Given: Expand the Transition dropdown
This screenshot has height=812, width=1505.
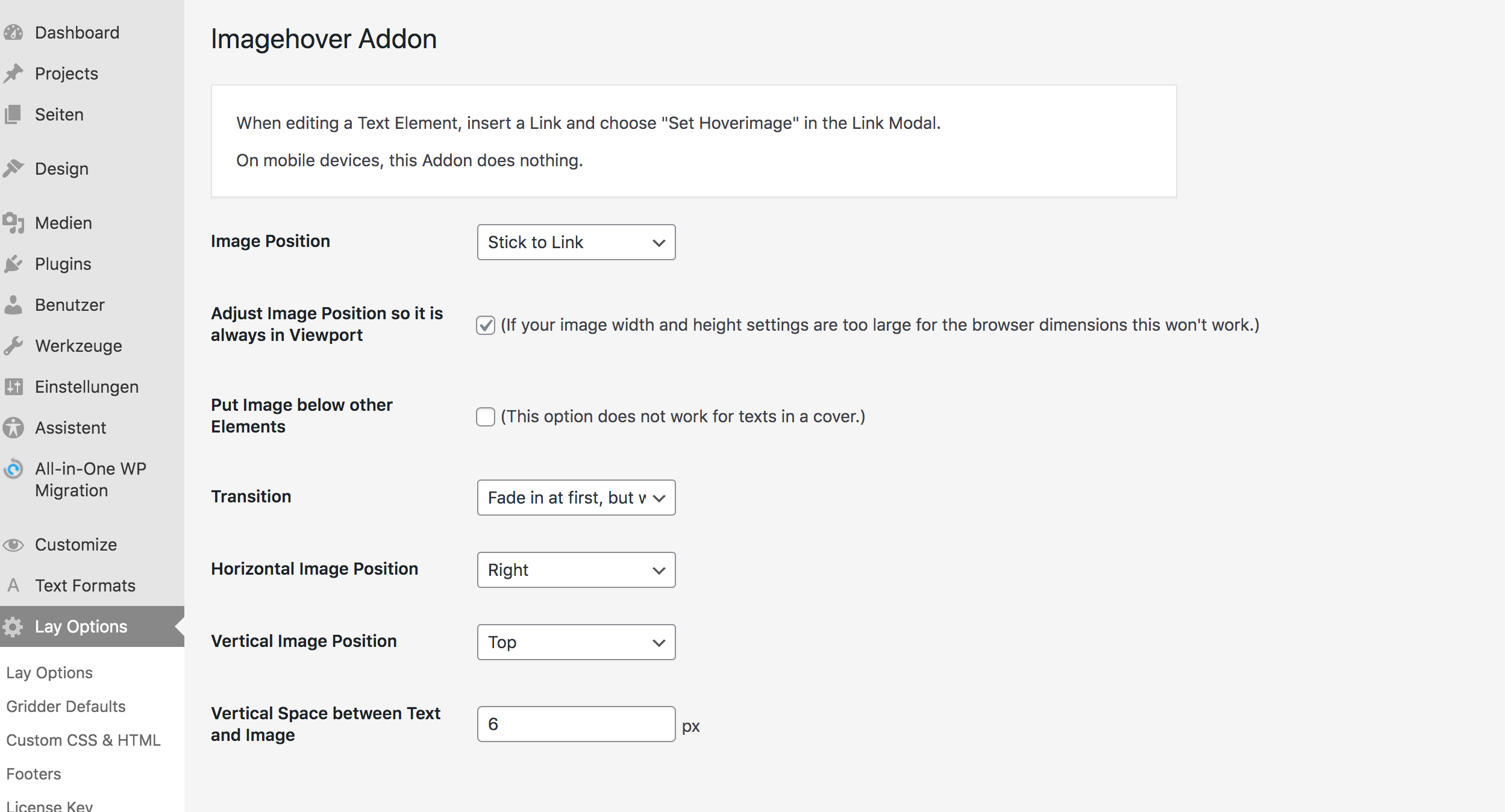Looking at the screenshot, I should [x=576, y=498].
